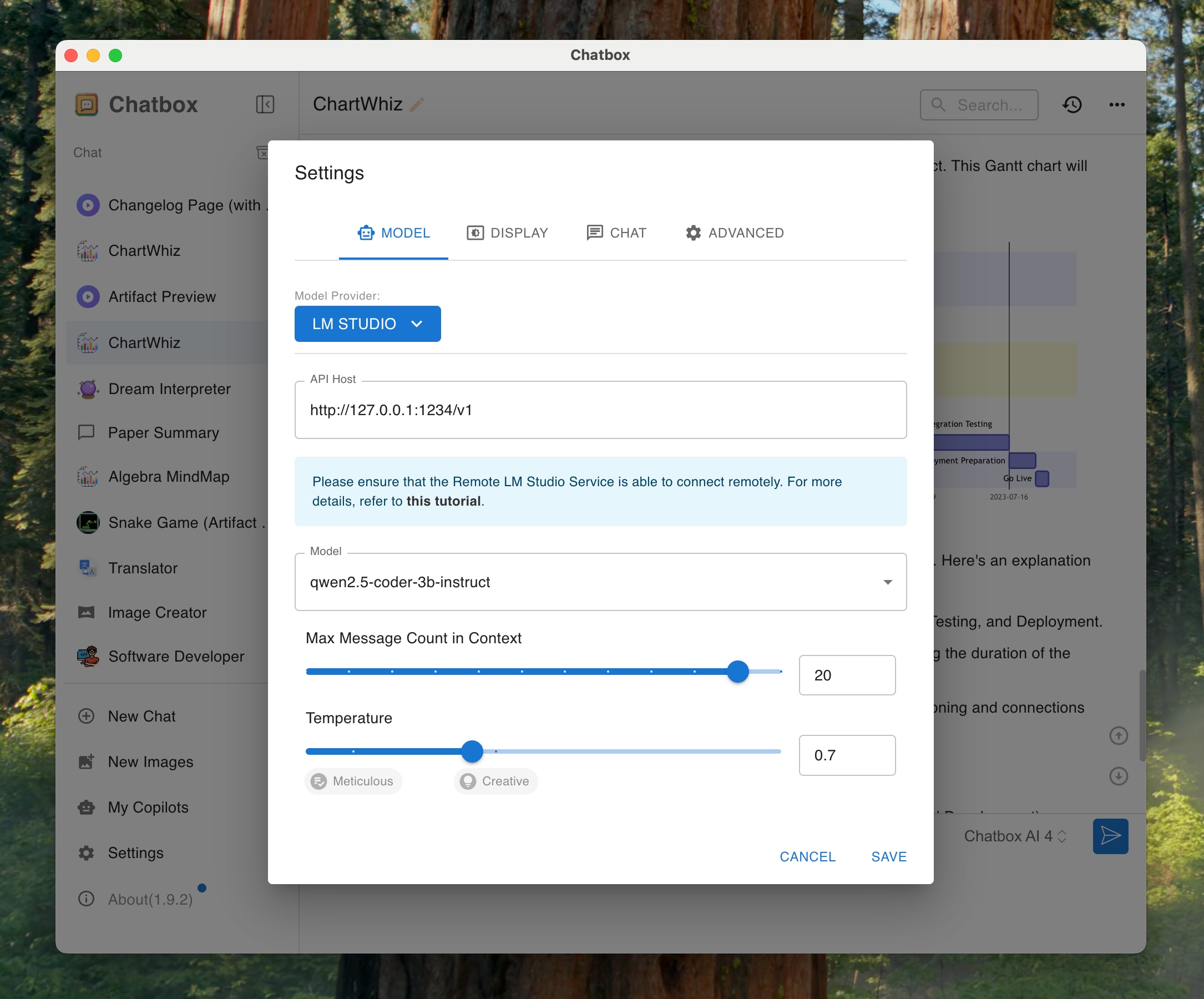Switch to the Display settings tab
Image resolution: width=1204 pixels, height=999 pixels.
click(507, 233)
